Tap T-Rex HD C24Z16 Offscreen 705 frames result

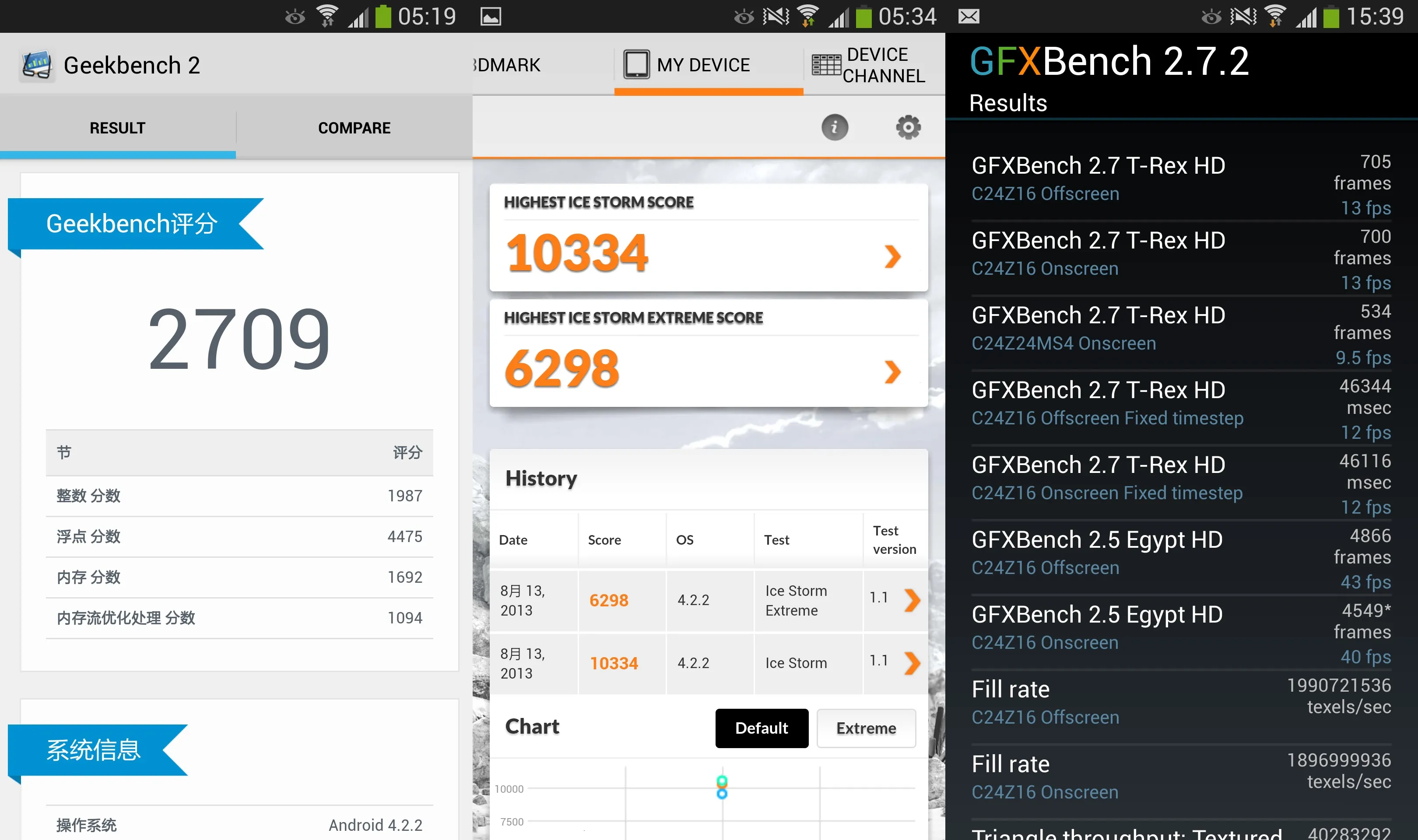click(1181, 184)
